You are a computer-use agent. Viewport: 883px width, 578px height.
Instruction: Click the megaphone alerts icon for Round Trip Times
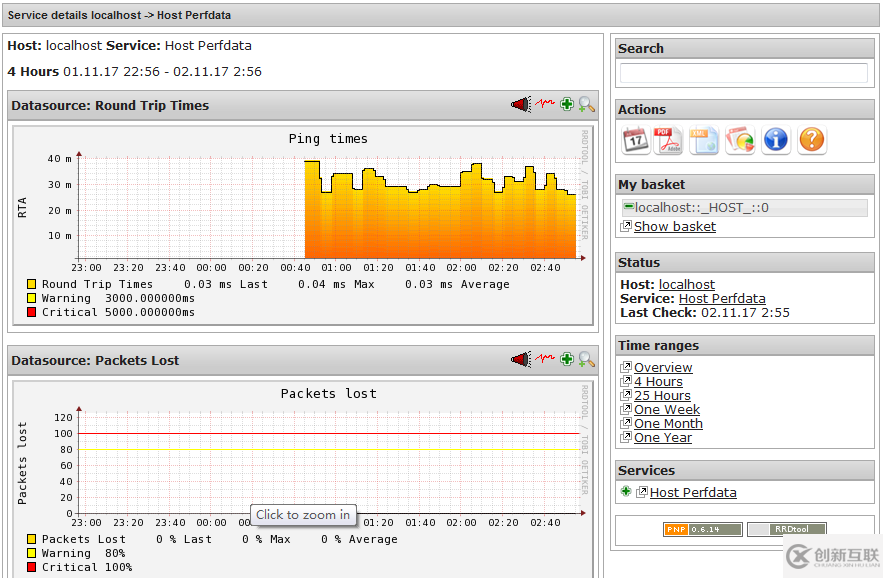coord(521,104)
